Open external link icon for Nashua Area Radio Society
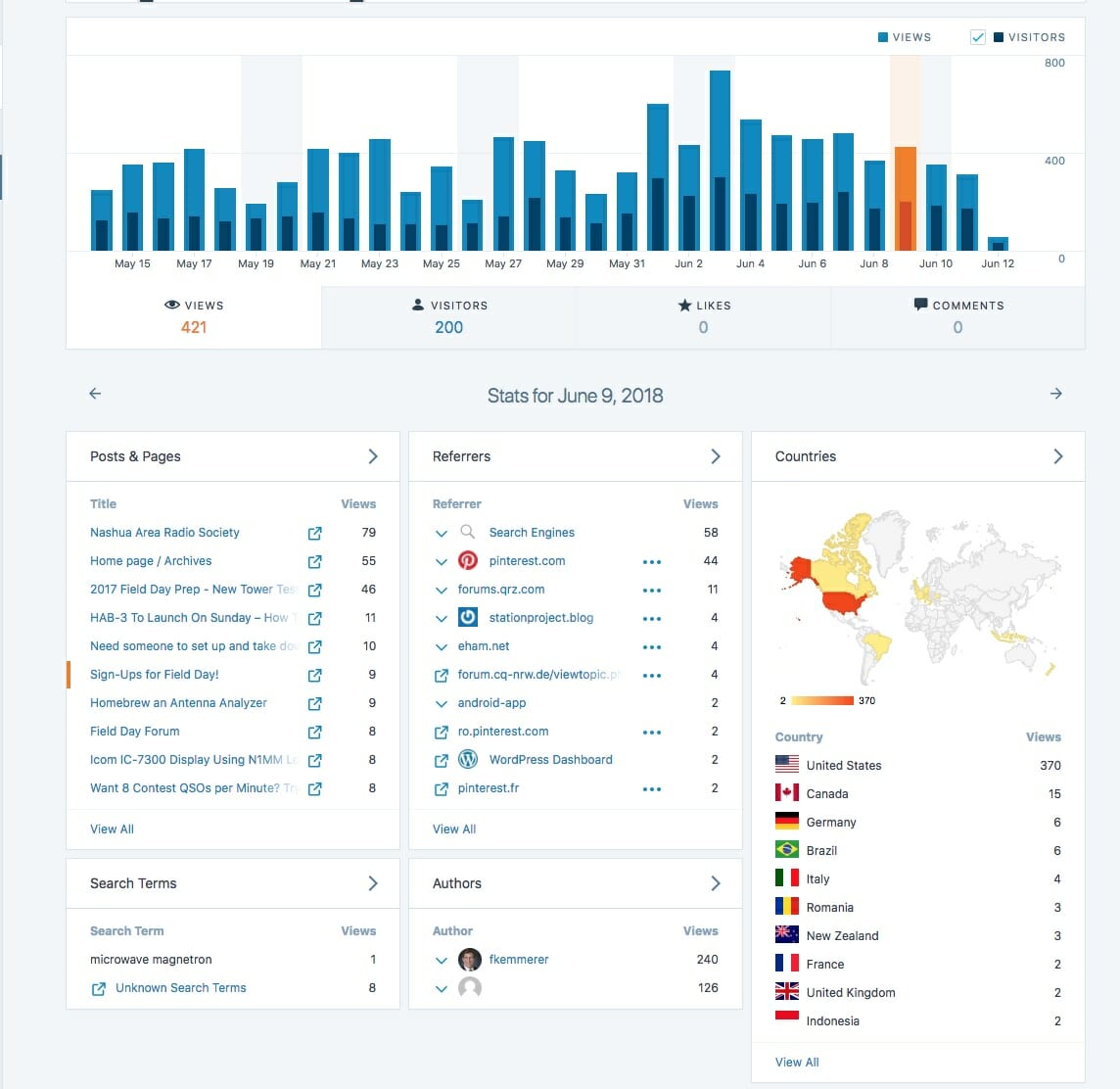The image size is (1120, 1089). pos(314,534)
